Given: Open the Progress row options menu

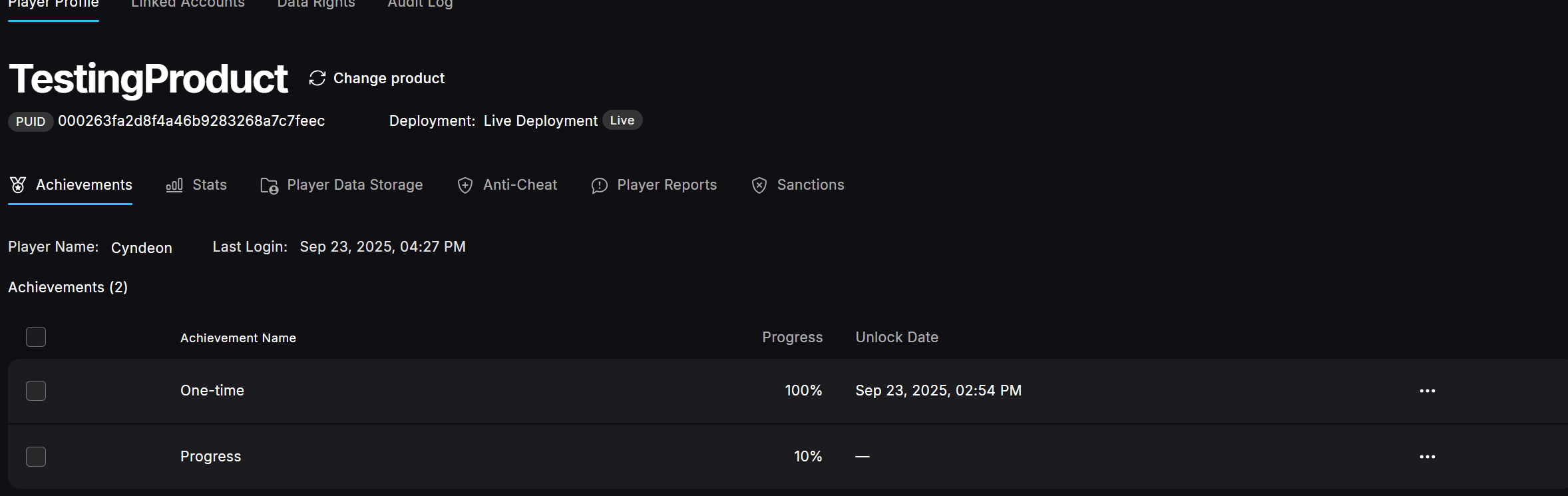Looking at the screenshot, I should point(1427,457).
